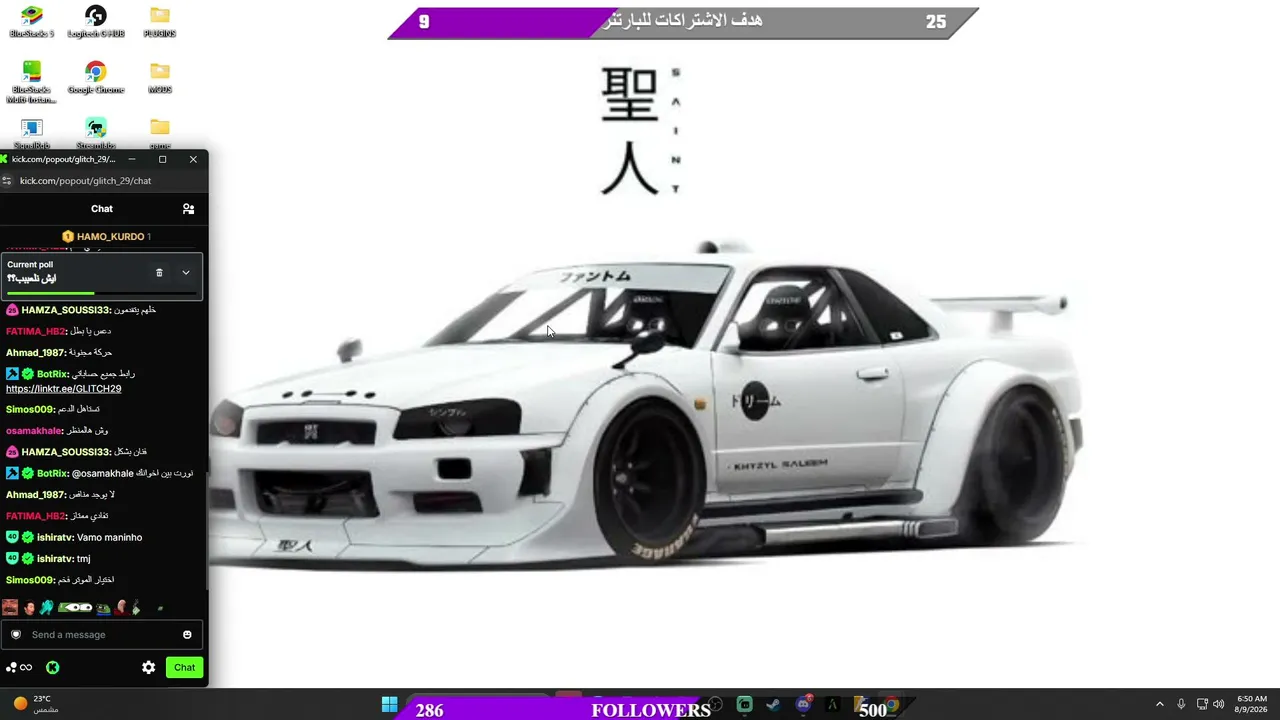
Task: Click the microphone tray icon
Action: (1181, 705)
